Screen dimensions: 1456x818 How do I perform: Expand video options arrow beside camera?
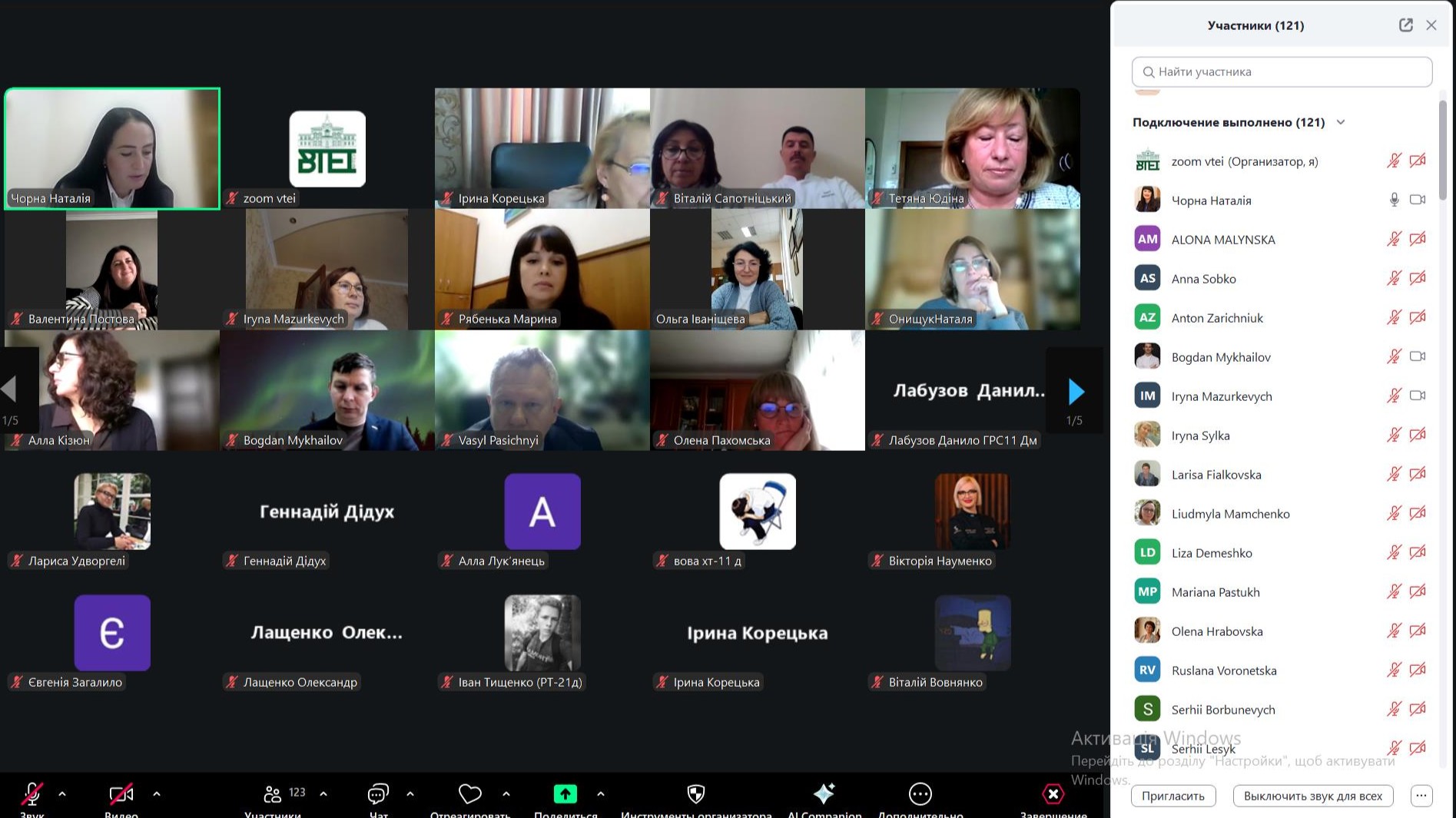pos(157,793)
